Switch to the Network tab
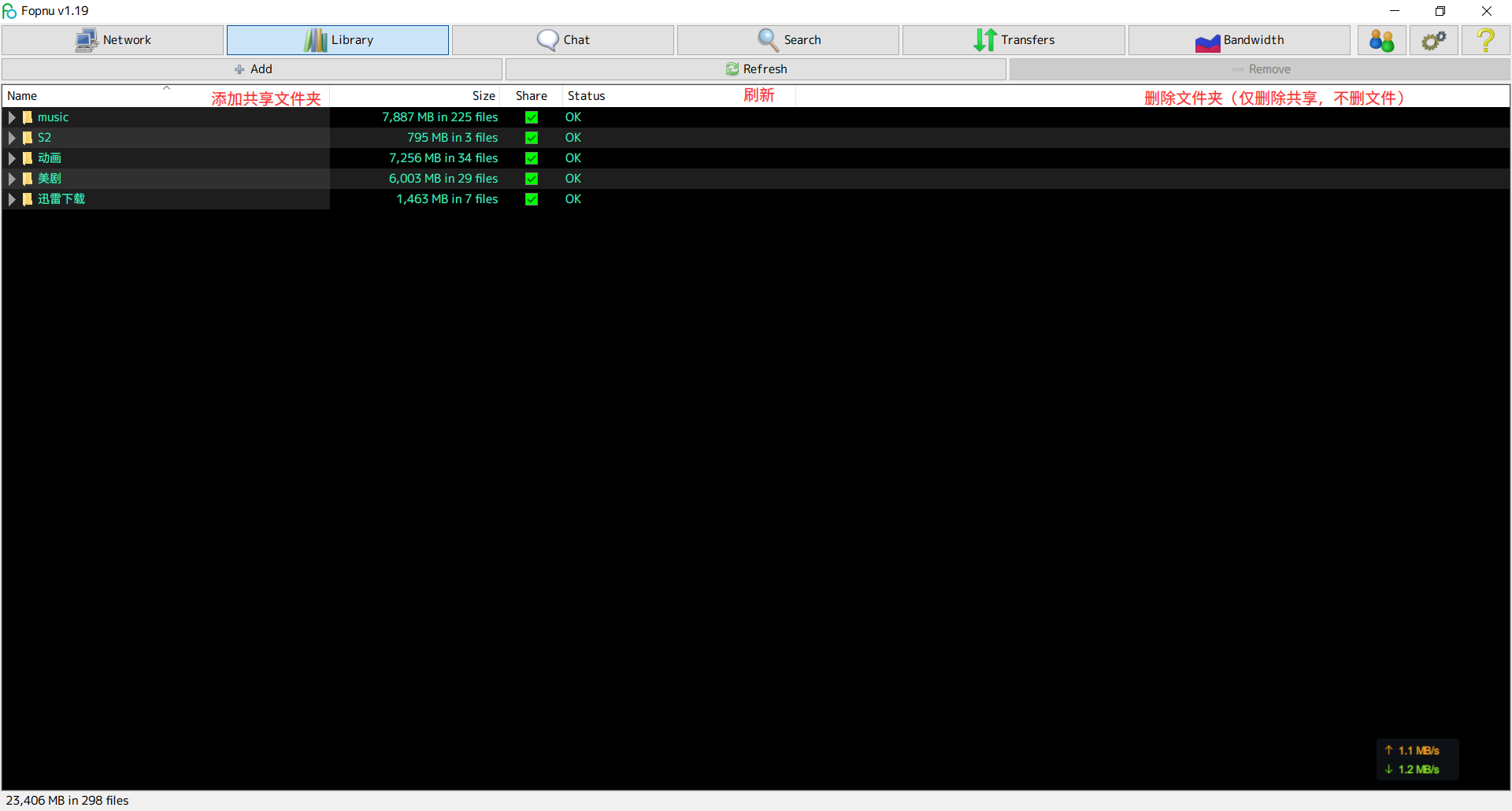This screenshot has height=811, width=1512. click(113, 40)
